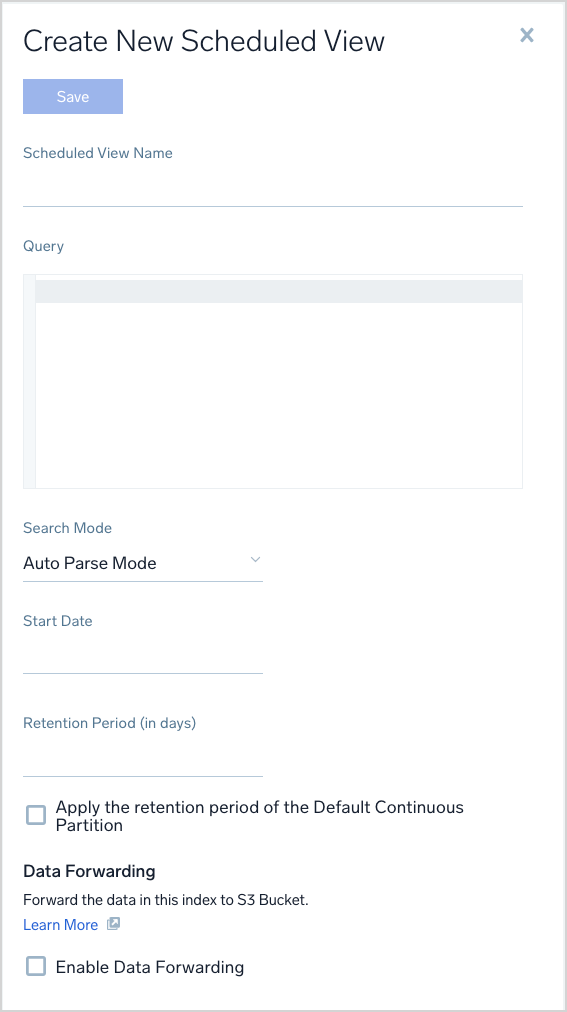Focus the Scheduled View Name field
This screenshot has height=1012, width=567.
coord(273,189)
